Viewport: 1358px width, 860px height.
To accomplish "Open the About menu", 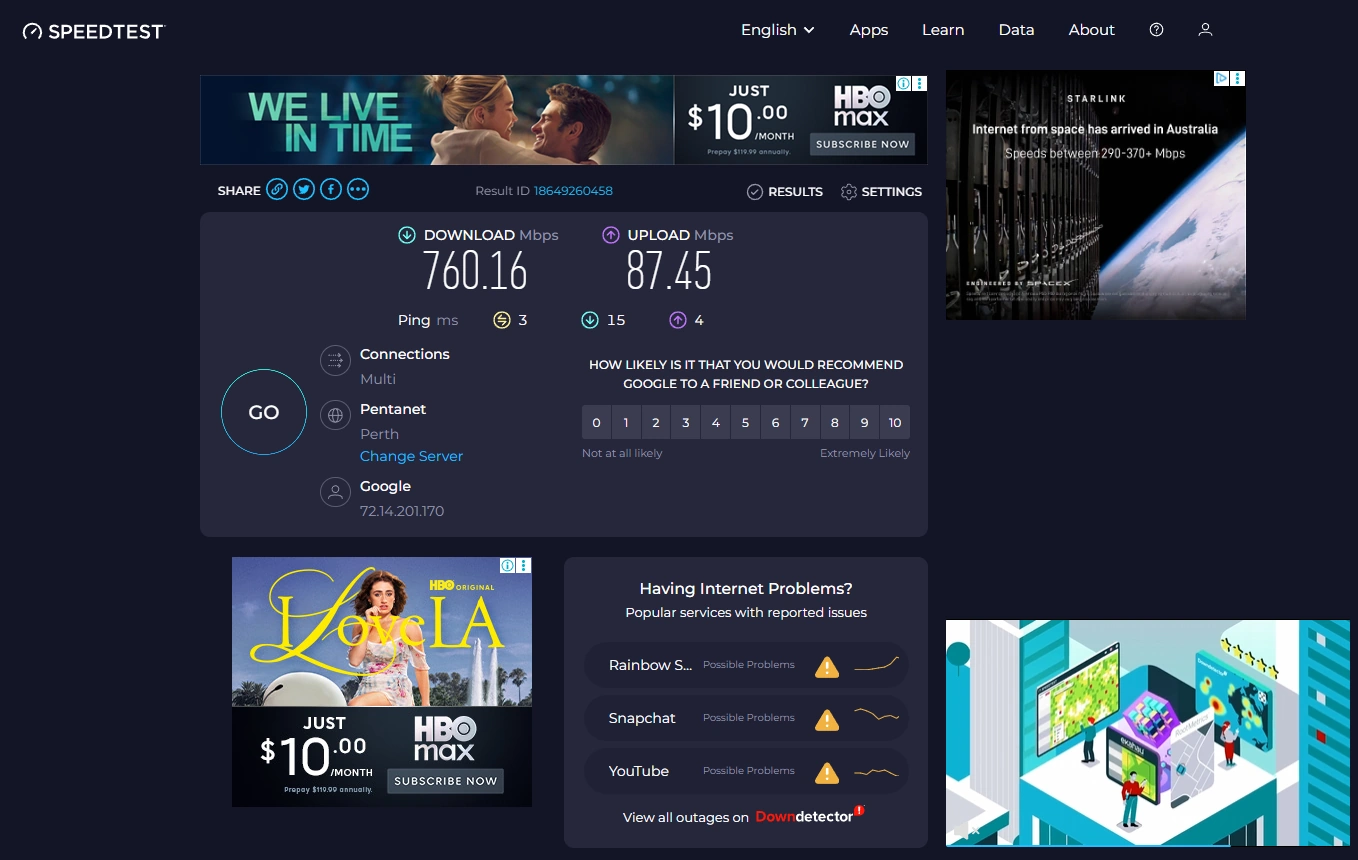I will (x=1091, y=30).
